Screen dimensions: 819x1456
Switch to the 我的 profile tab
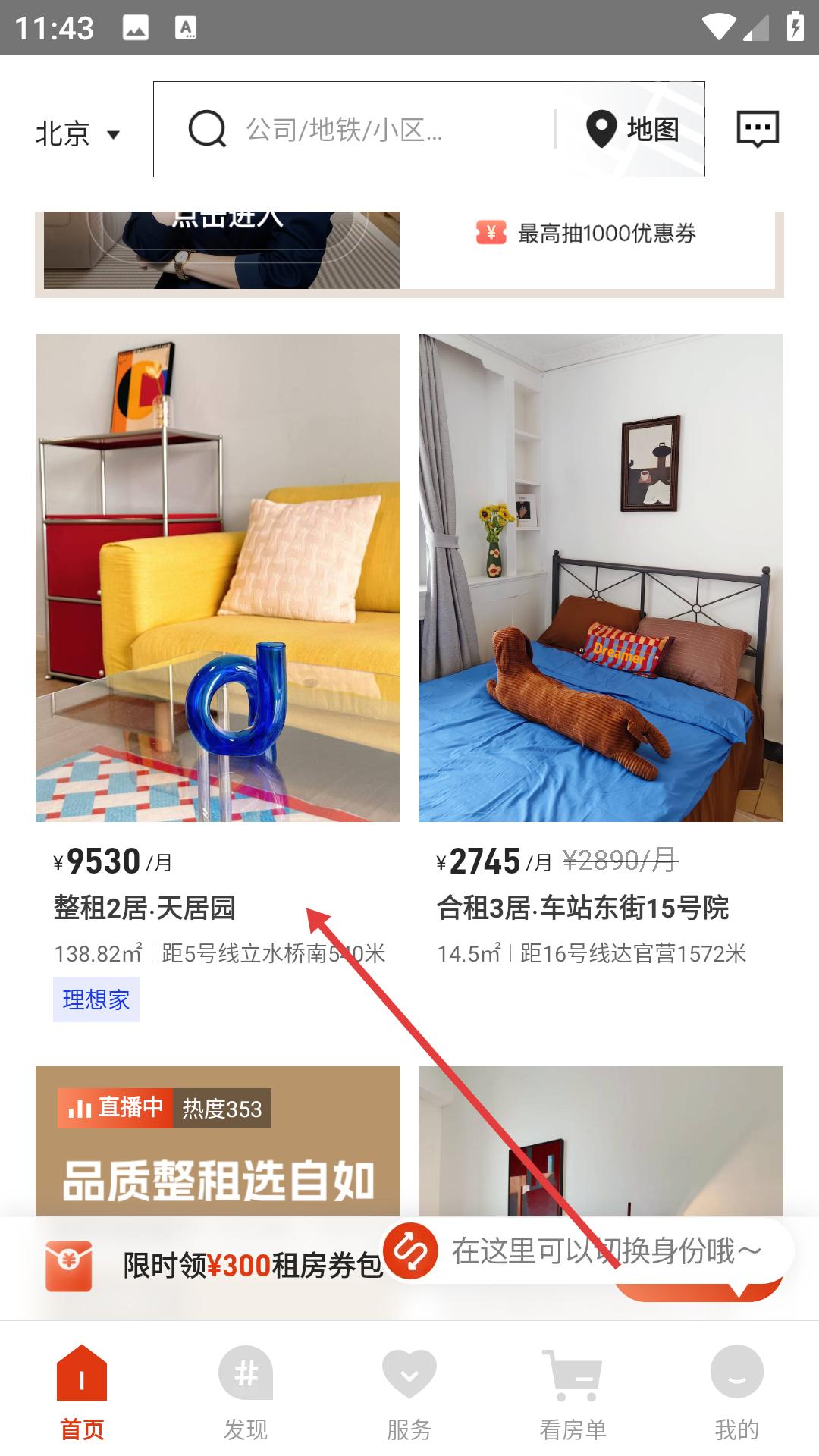tap(736, 1394)
